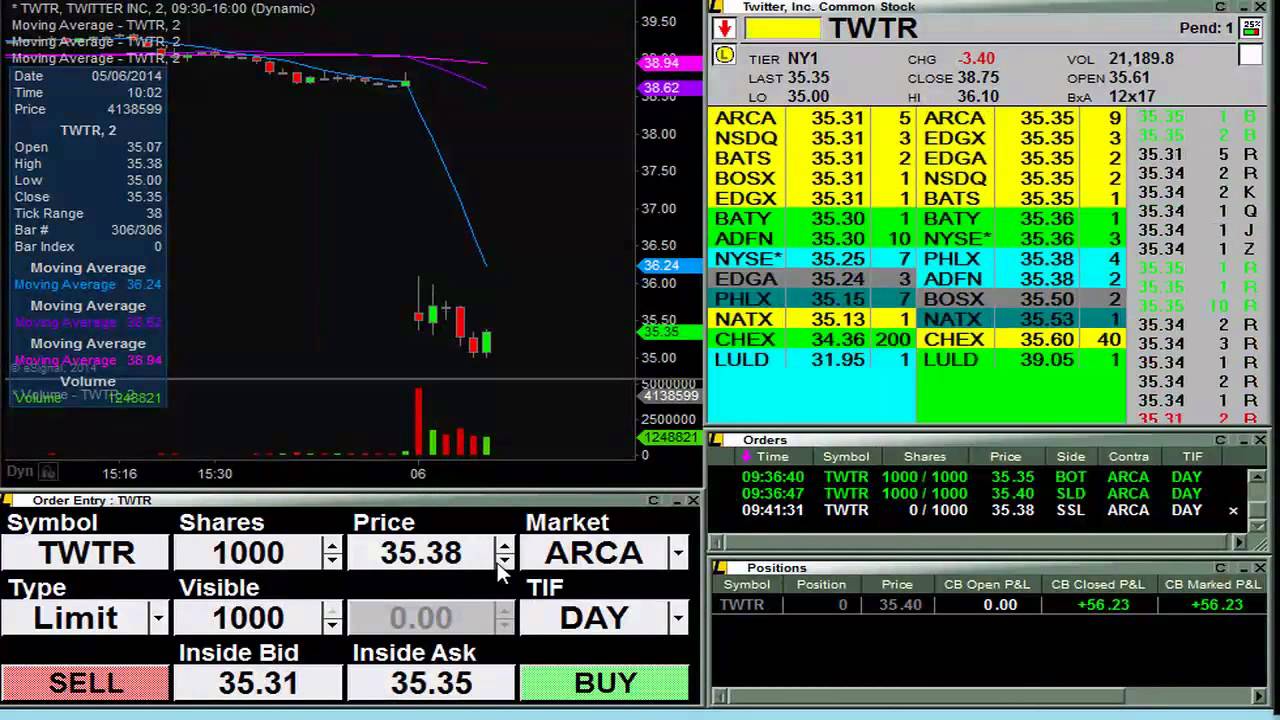Viewport: 1280px width, 720px height.
Task: Click the red SELL button
Action: point(85,683)
